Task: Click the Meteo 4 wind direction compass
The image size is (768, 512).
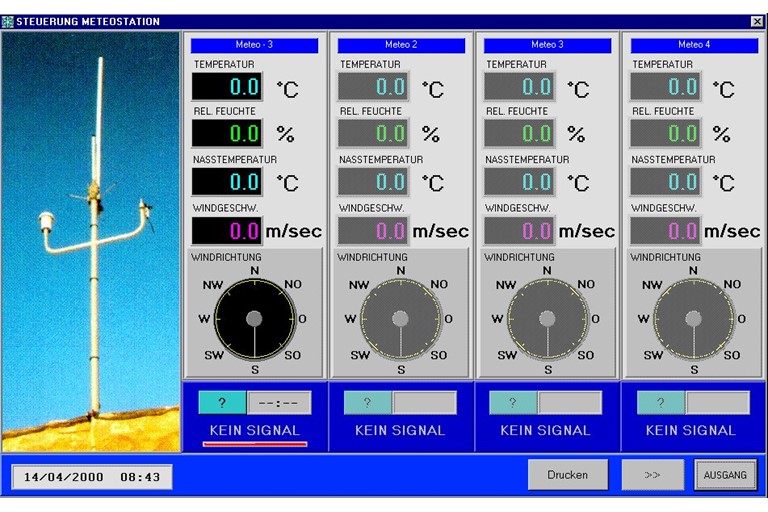Action: coord(694,319)
